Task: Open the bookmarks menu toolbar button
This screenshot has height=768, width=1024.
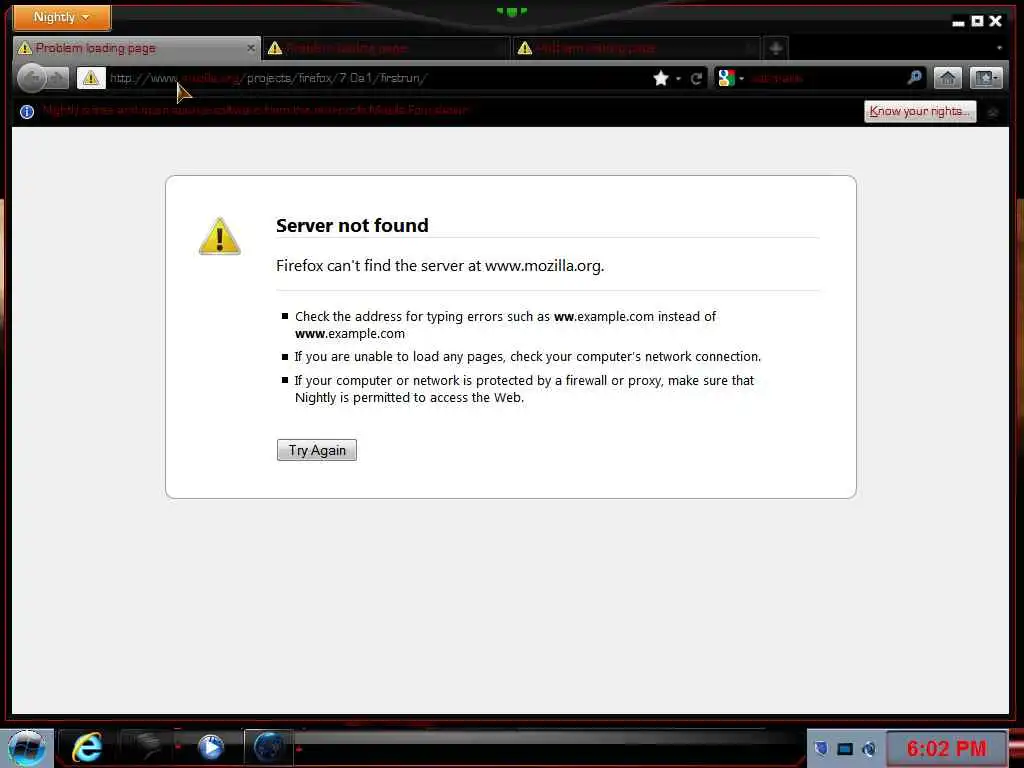Action: (985, 78)
